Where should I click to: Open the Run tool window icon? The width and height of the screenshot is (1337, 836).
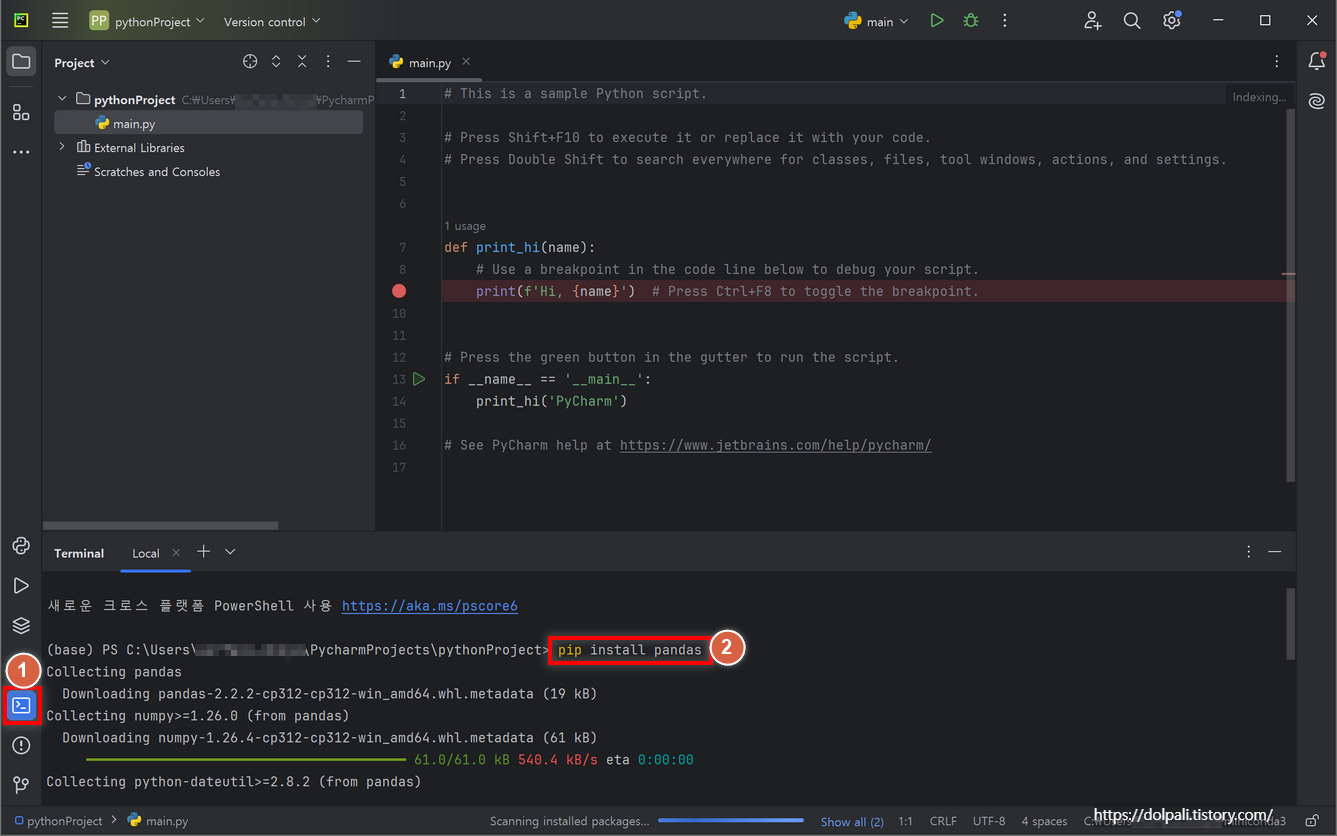21,585
